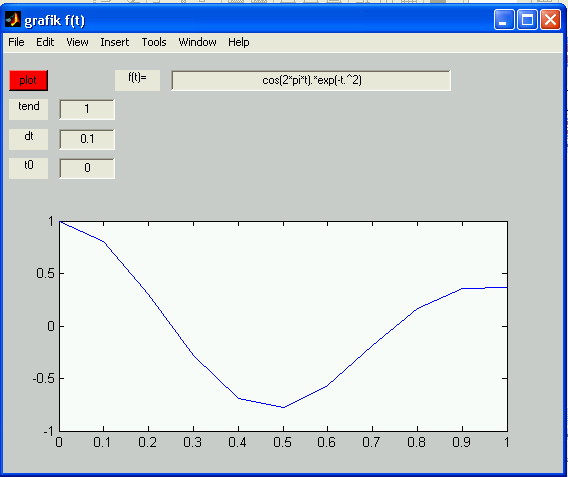Select the t0 value field
The width and height of the screenshot is (568, 477).
(87, 168)
